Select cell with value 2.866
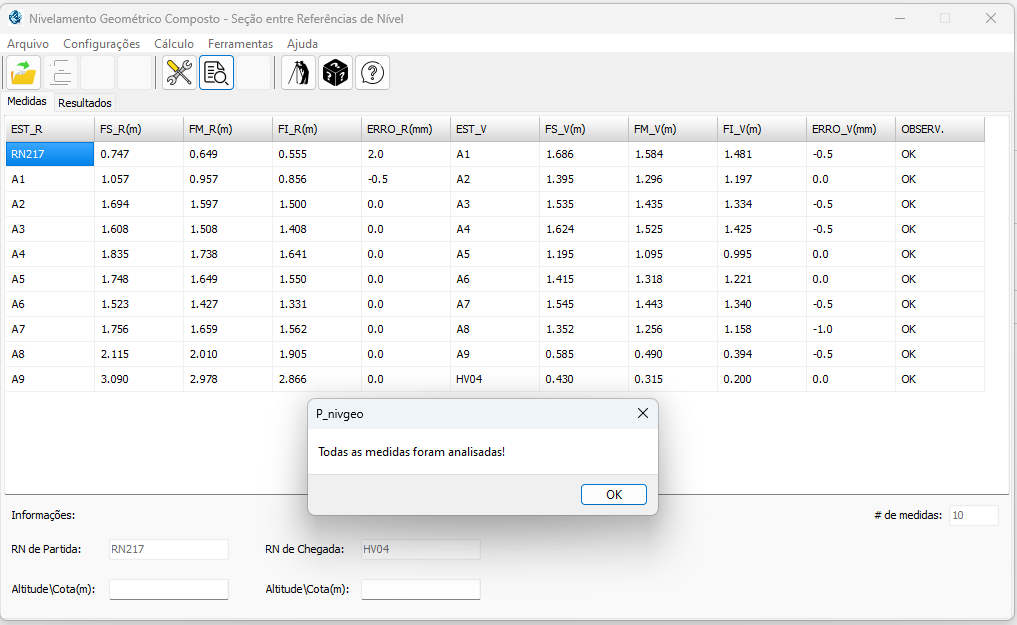The height and width of the screenshot is (625, 1017). 317,379
